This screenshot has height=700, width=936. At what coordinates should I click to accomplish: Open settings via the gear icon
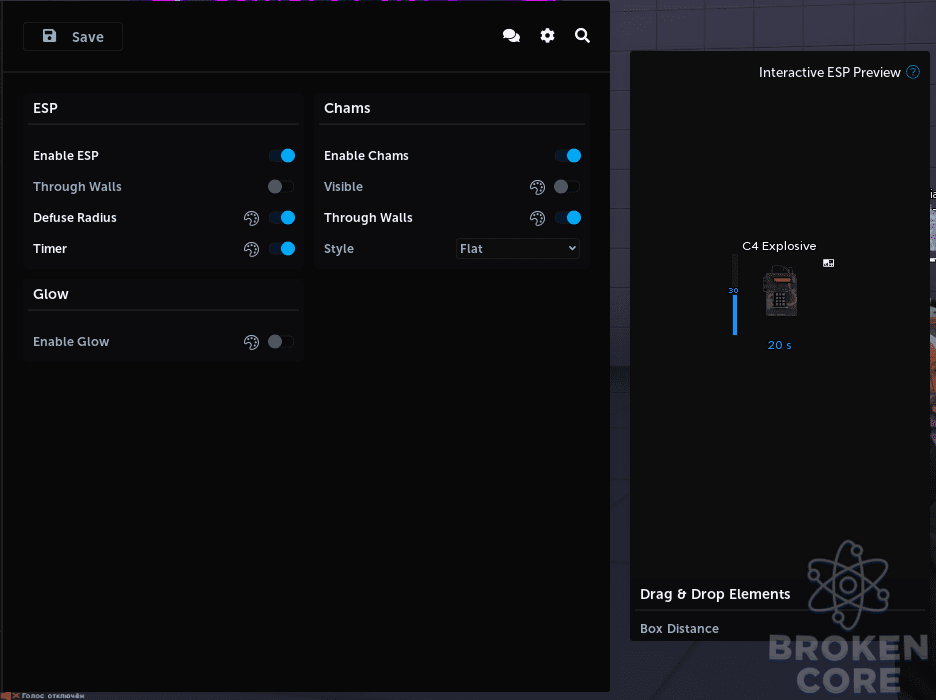[x=547, y=36]
